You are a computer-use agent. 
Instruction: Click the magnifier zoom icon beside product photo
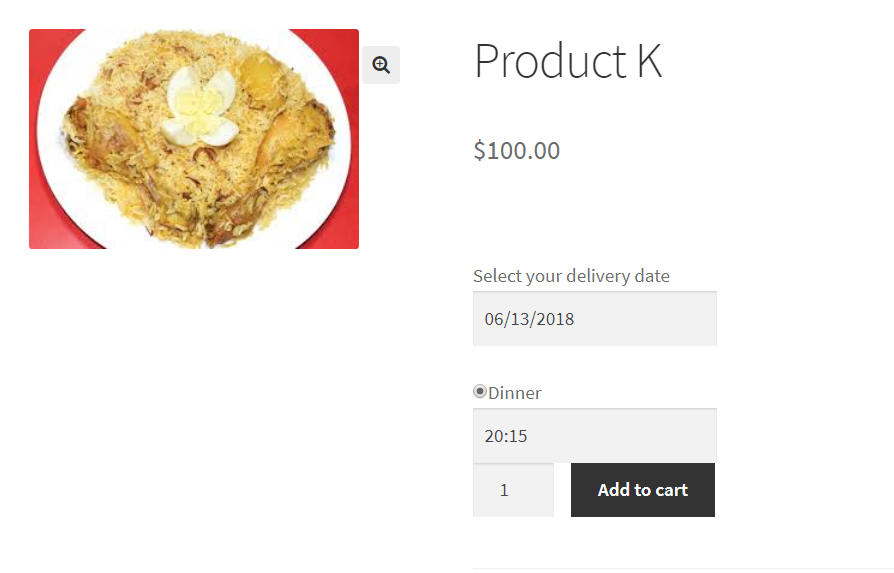pyautogui.click(x=381, y=65)
